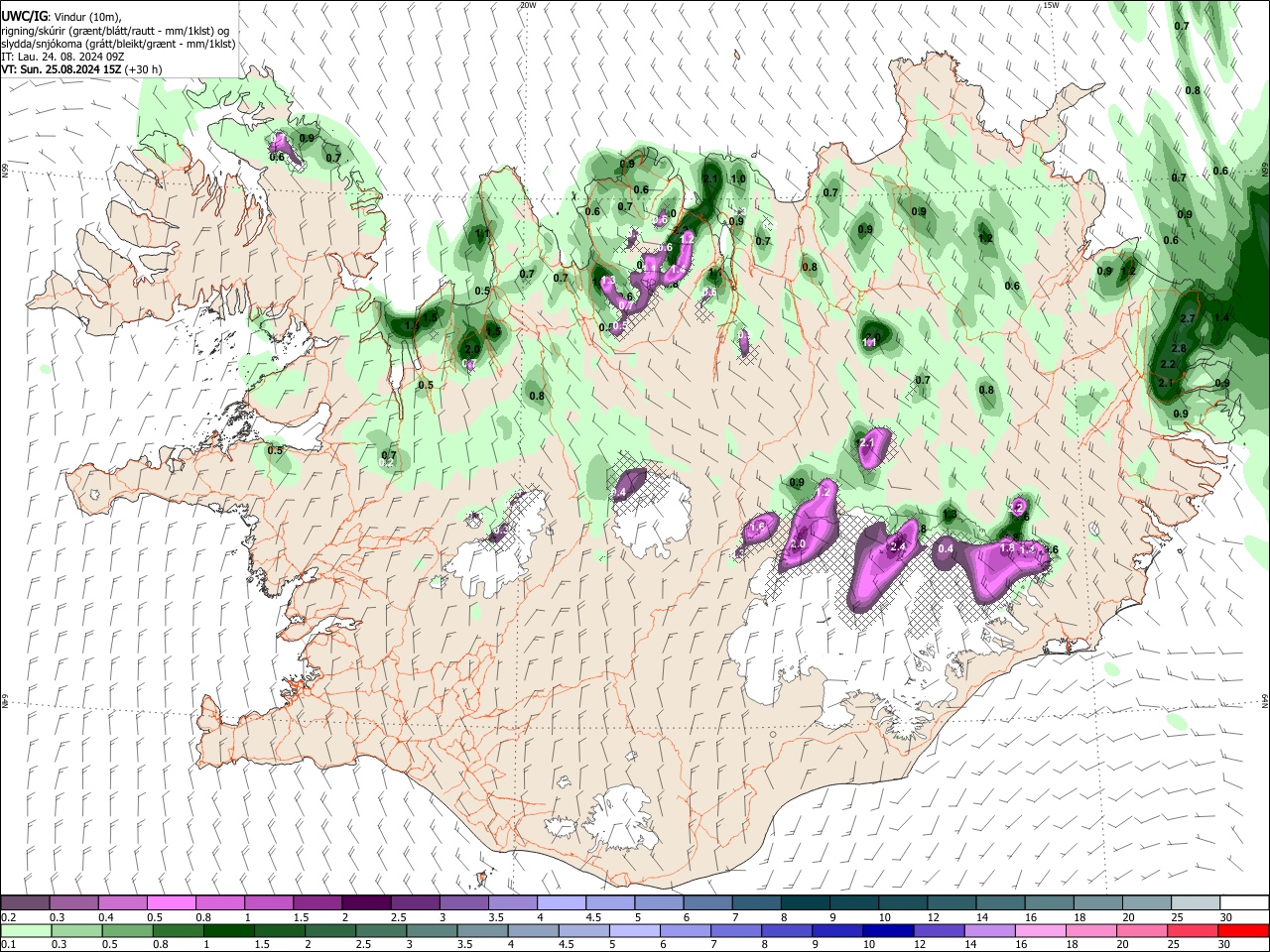Click the 0.2 label in upper legend row

point(8,917)
